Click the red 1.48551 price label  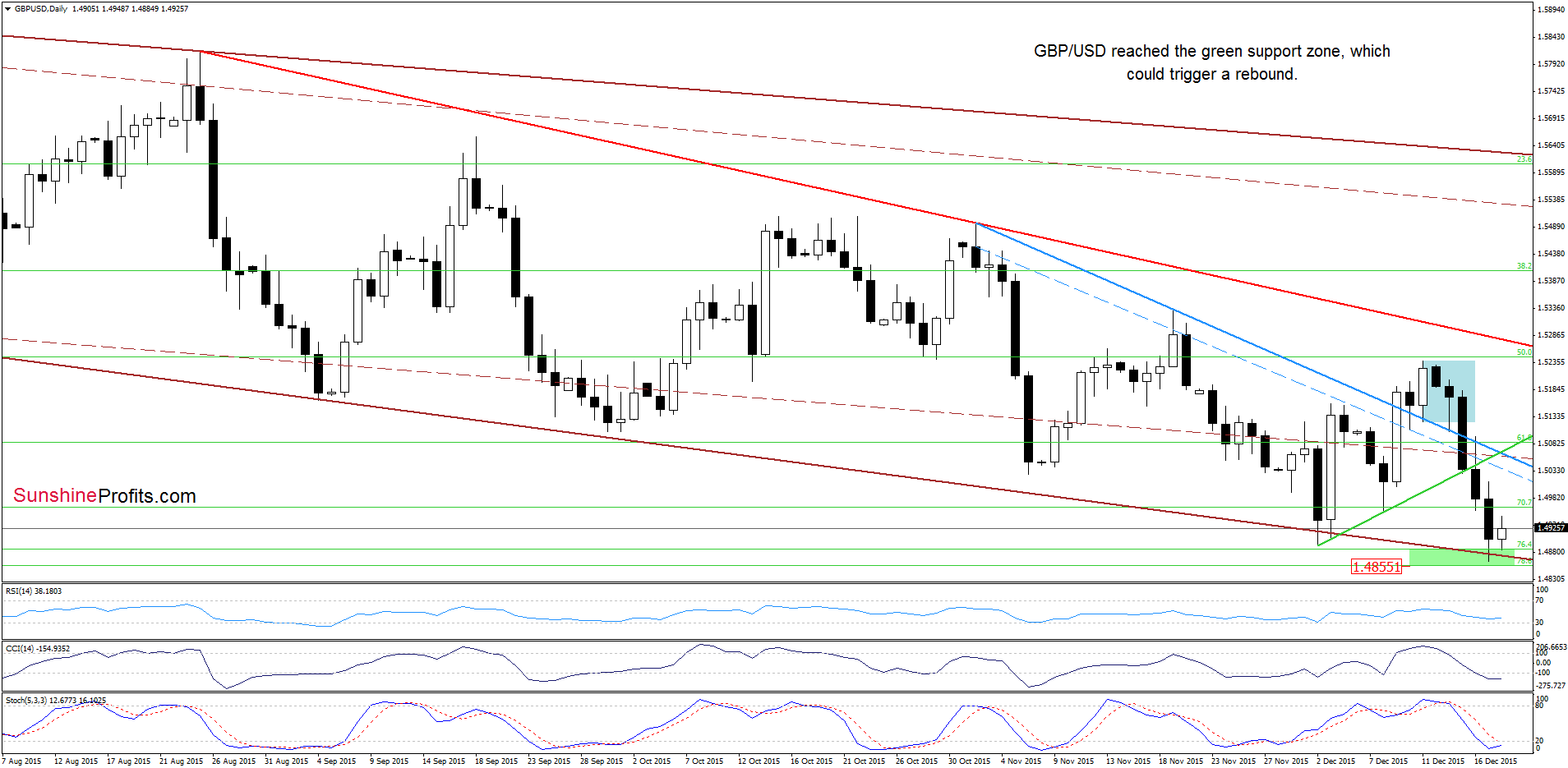tap(1376, 567)
